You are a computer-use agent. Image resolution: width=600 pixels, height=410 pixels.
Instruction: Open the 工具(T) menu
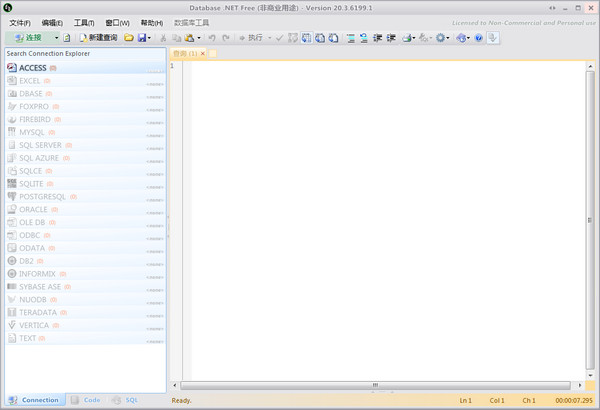tap(84, 22)
